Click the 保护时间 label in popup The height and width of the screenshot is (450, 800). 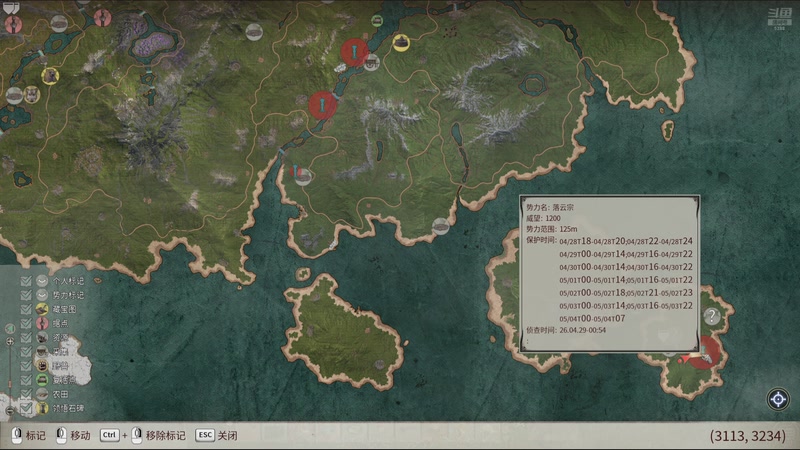tap(541, 240)
